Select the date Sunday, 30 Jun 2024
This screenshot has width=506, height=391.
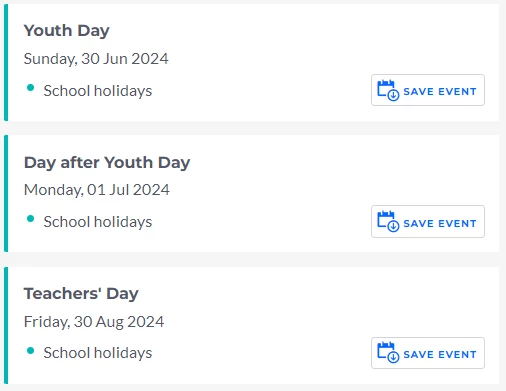point(96,59)
